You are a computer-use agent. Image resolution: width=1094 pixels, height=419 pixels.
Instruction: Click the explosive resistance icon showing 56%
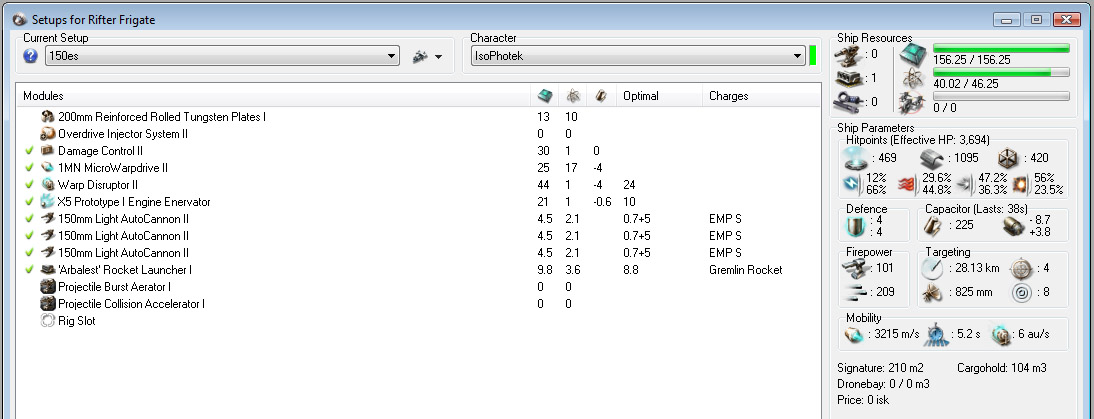1021,184
